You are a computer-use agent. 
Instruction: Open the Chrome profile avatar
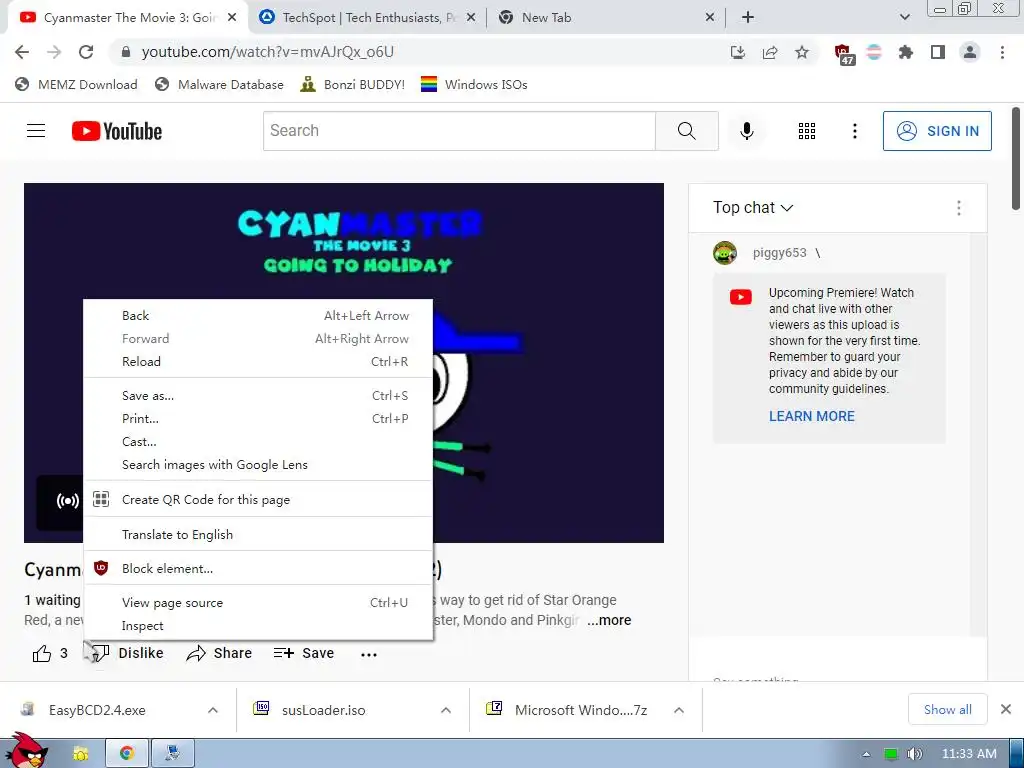point(970,52)
